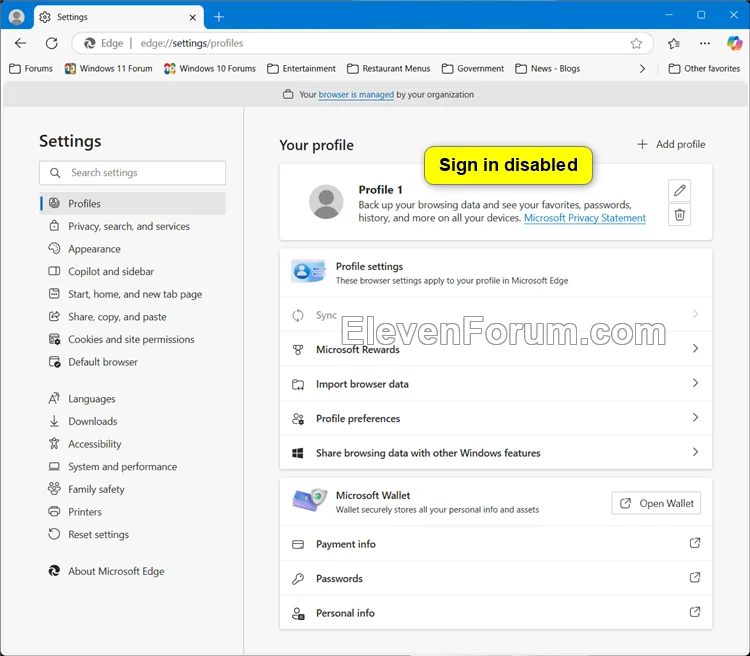This screenshot has height=656, width=750.
Task: Open System and performance settings
Action: coord(133,467)
